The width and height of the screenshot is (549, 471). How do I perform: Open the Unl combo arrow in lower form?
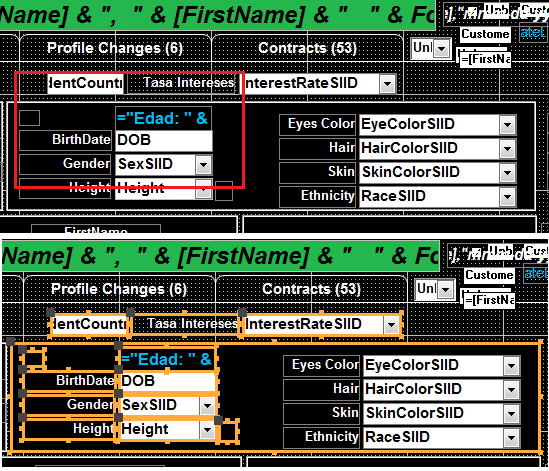[x=445, y=290]
